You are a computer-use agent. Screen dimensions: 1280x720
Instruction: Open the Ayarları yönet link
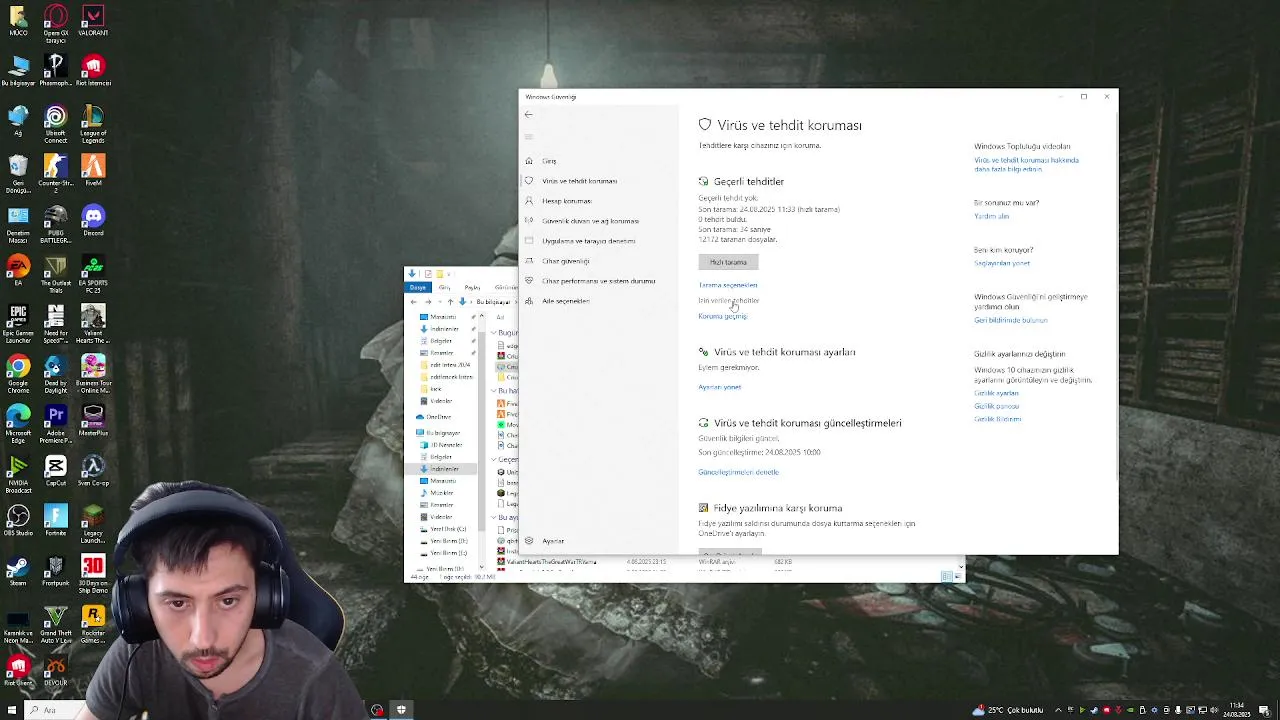720,387
